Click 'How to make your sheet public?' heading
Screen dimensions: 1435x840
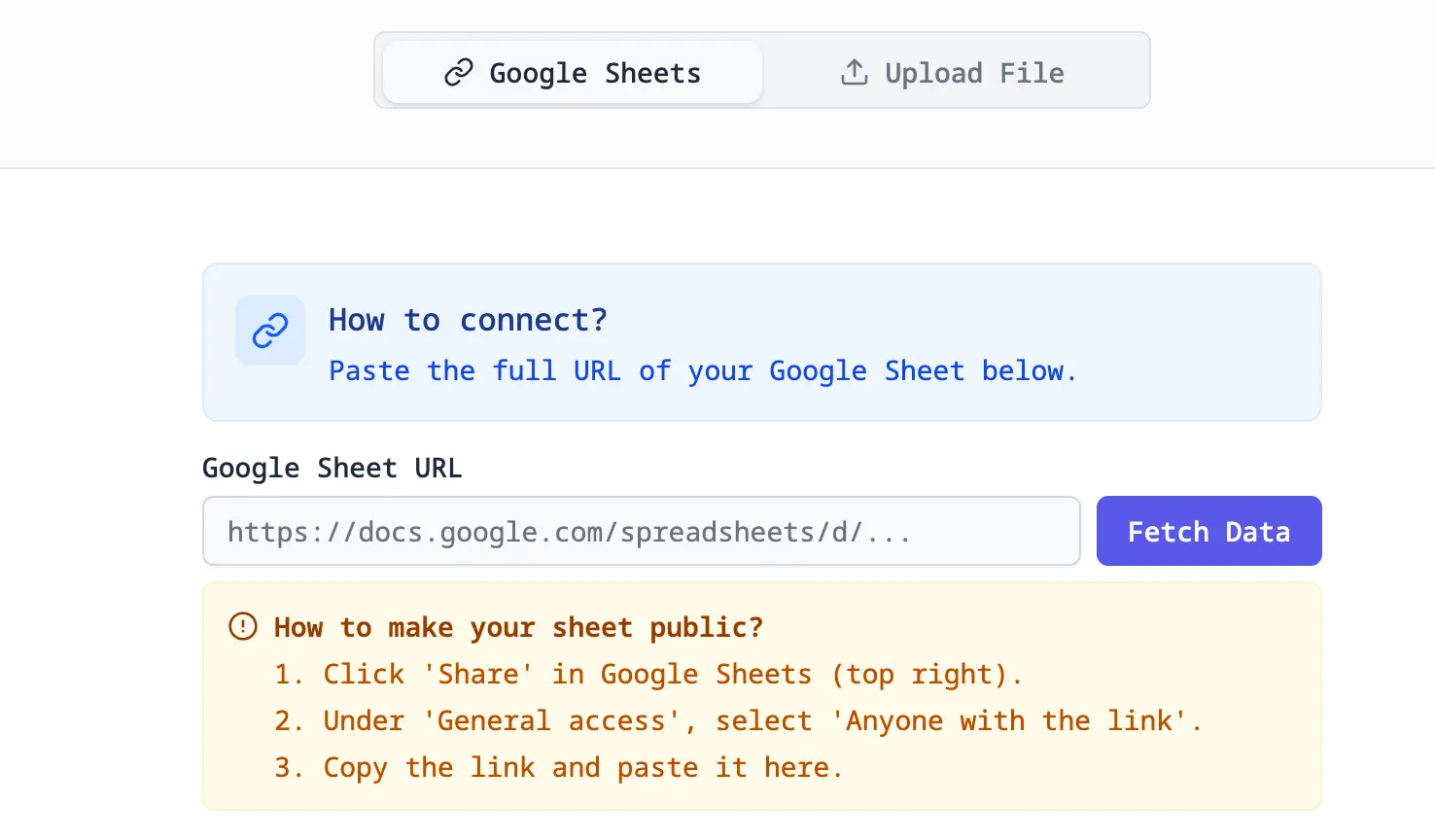518,628
